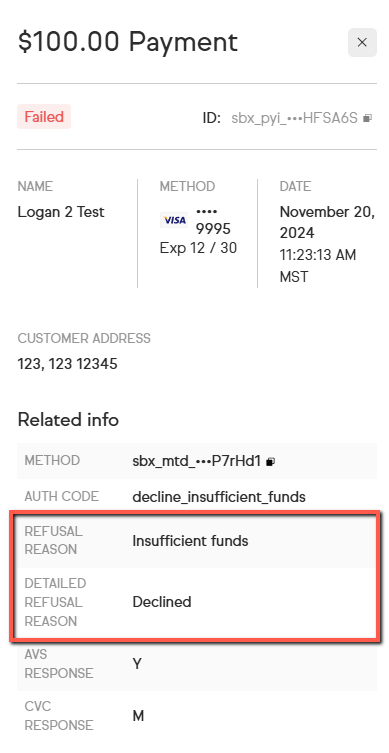Click the customer address 123, 123 12345
The image size is (389, 753).
tap(67, 364)
